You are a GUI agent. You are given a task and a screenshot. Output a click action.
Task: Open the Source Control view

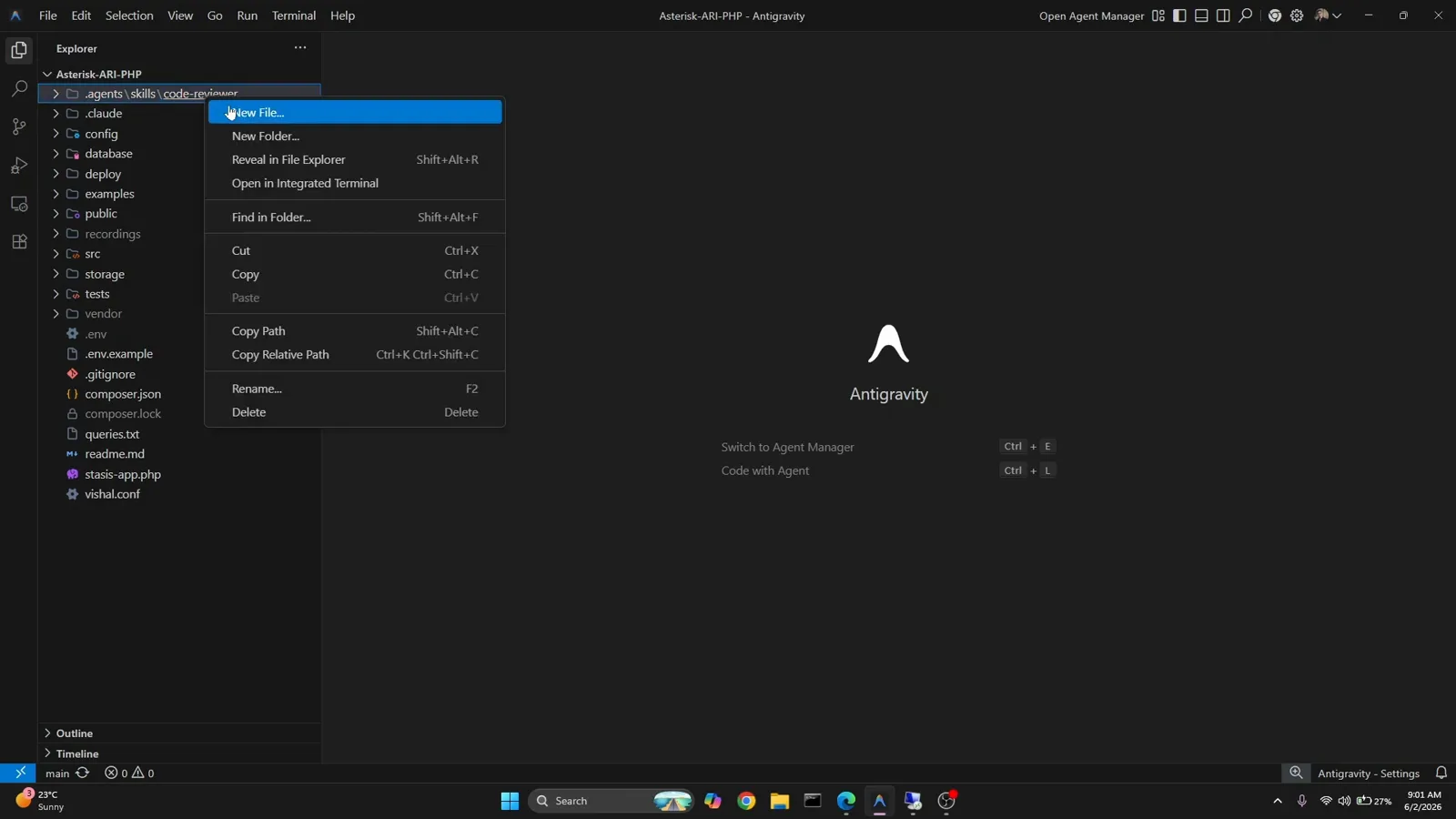[19, 127]
